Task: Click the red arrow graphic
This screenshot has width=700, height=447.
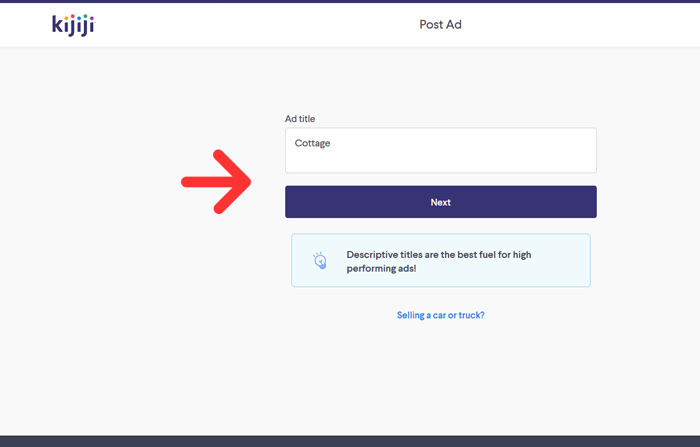Action: 216,182
